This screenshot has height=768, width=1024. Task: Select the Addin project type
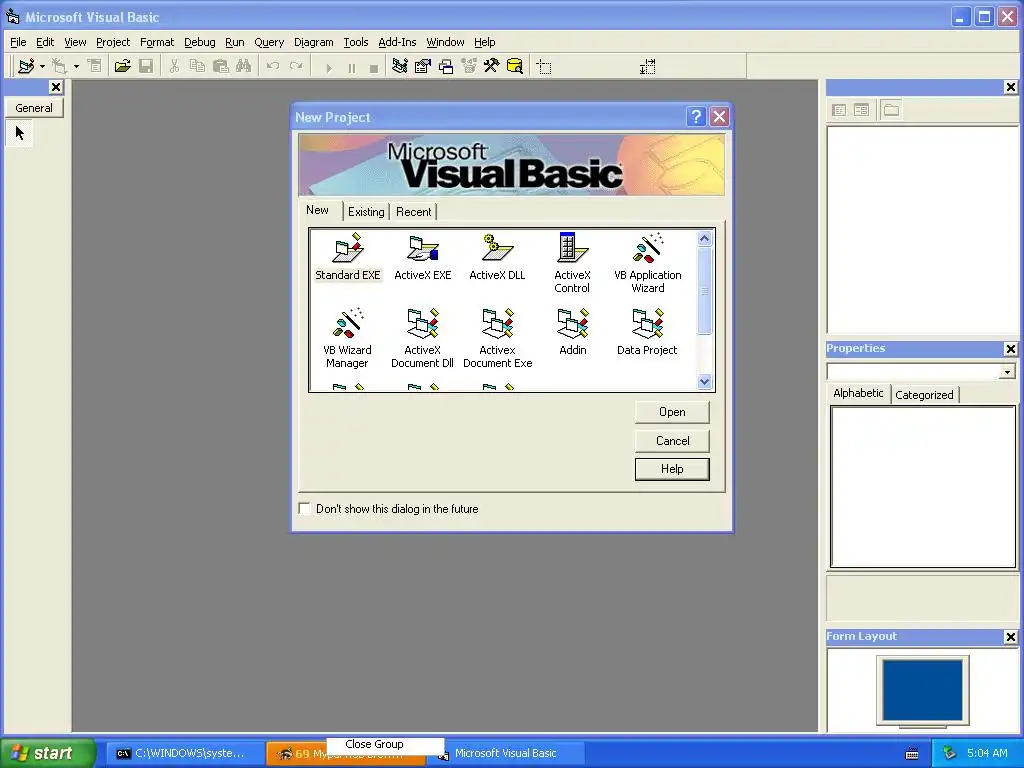coord(573,332)
